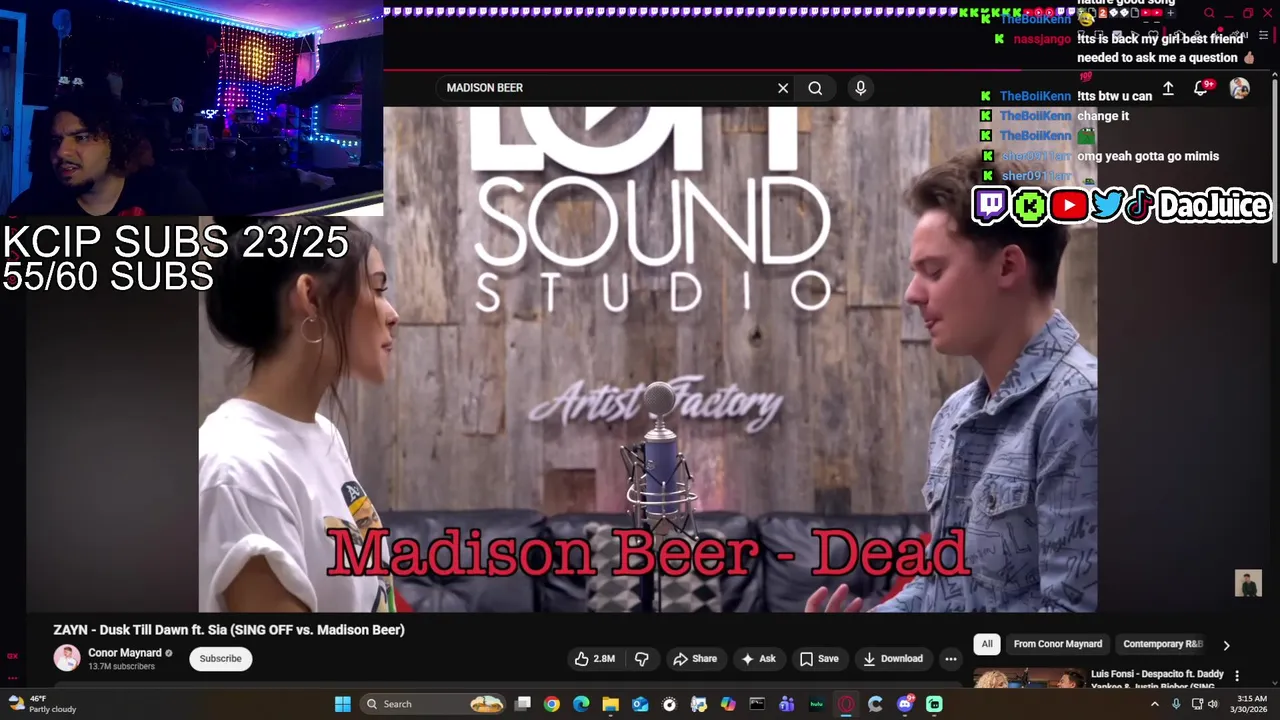Subscribe to Conor Maynard

(x=220, y=659)
